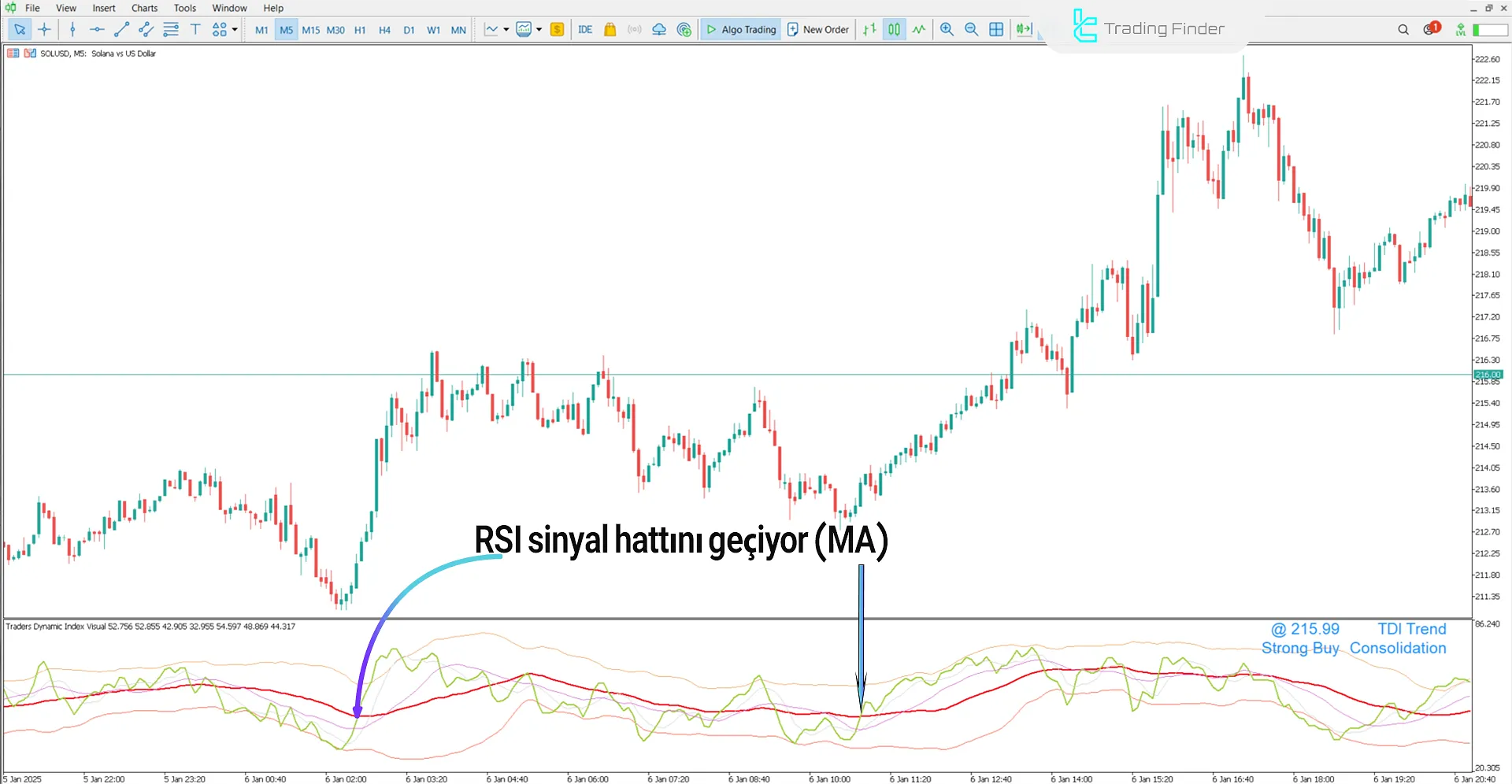Open the MQL5 Market shopping bag
Image resolution: width=1512 pixels, height=784 pixels.
[610, 30]
